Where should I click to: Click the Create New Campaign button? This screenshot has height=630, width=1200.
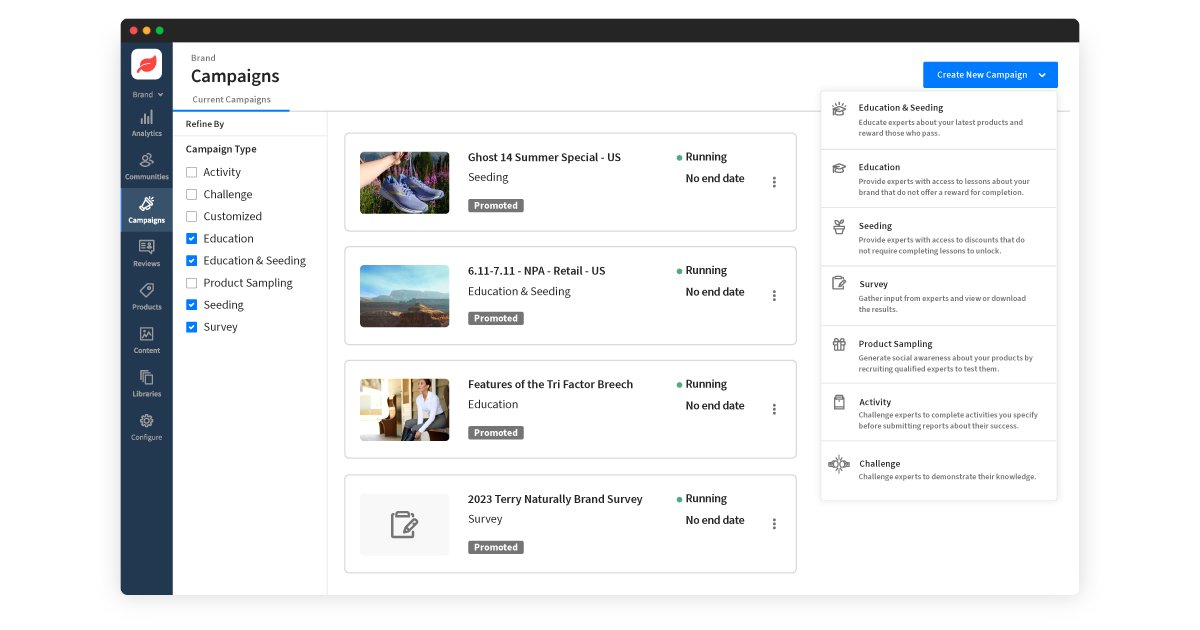coord(990,75)
